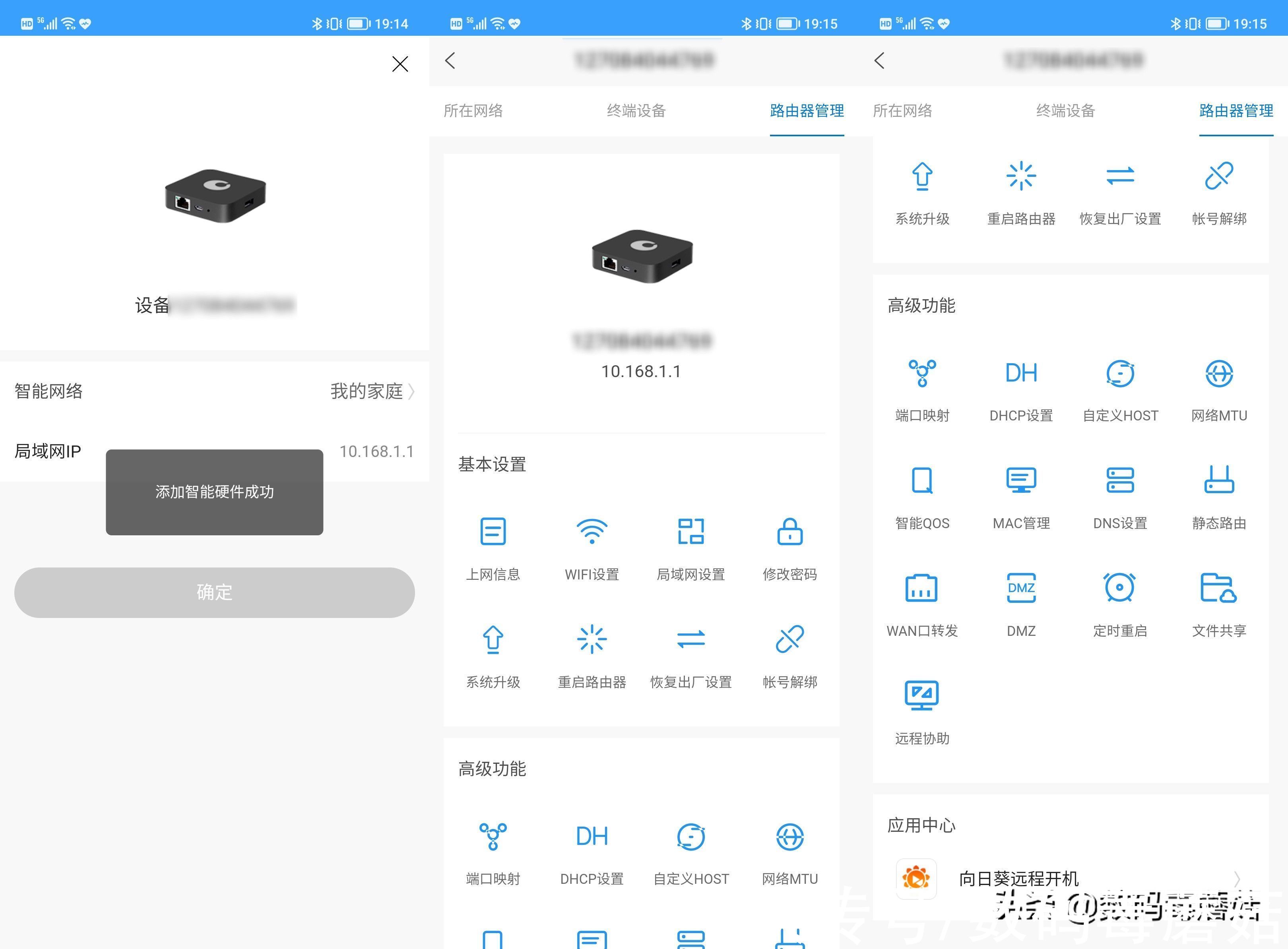Screen dimensions: 1288x949
Task: Tap 系统升级 under the 基本设置 heading
Action: coord(493,657)
